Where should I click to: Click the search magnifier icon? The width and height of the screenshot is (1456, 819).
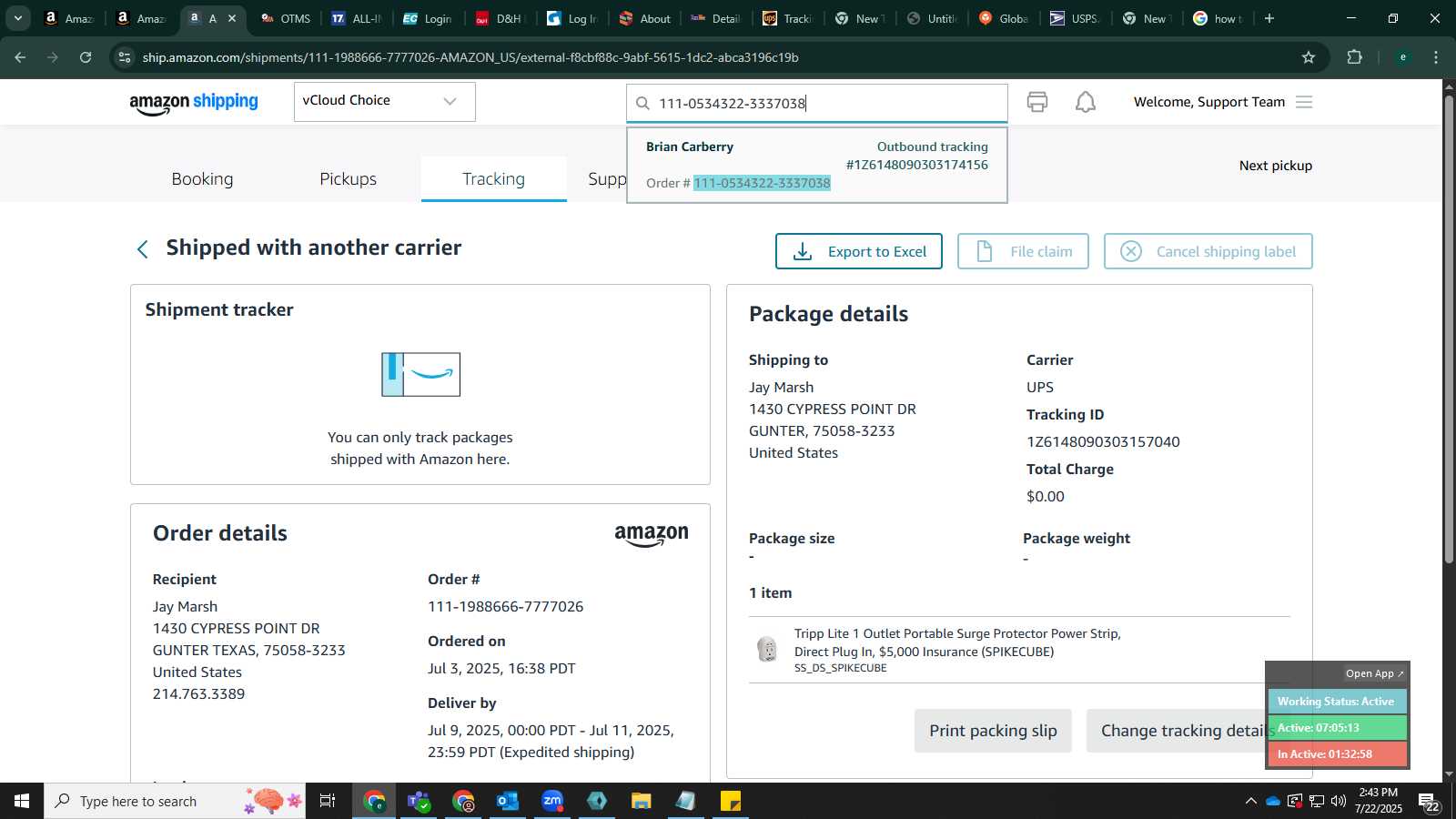642,104
